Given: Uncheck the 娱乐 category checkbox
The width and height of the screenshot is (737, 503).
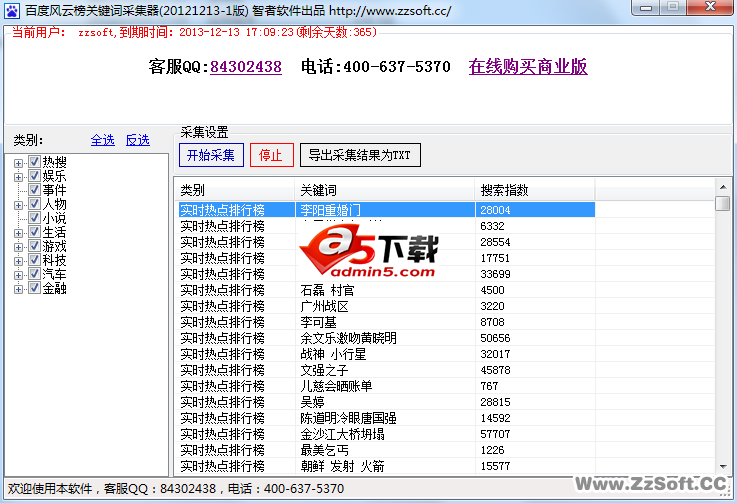Looking at the screenshot, I should (x=34, y=176).
